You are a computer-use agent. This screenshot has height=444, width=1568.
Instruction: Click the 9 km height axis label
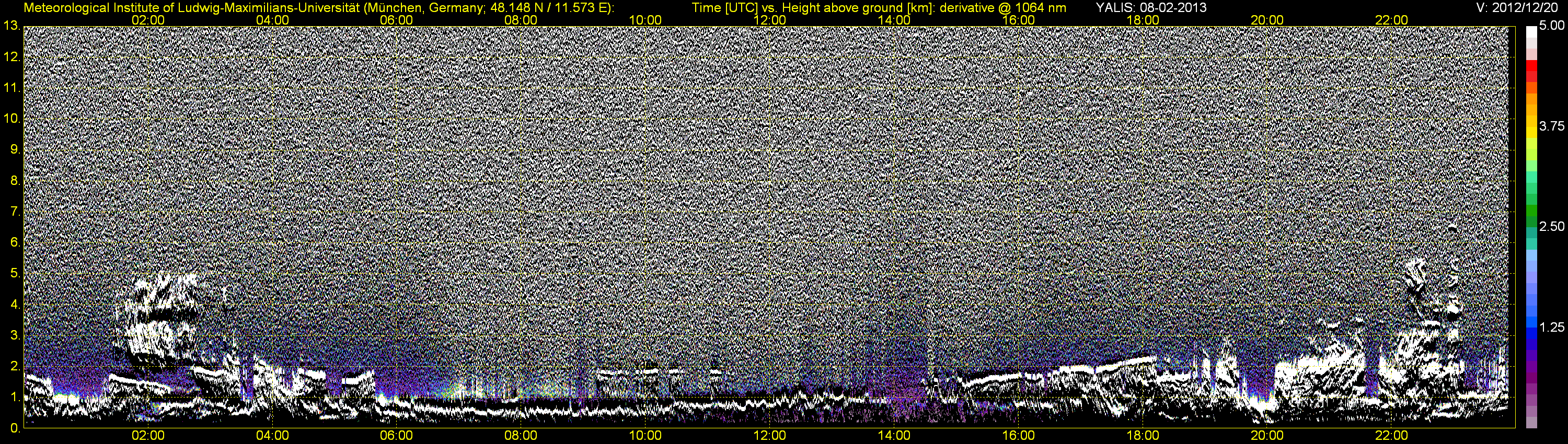click(x=15, y=150)
